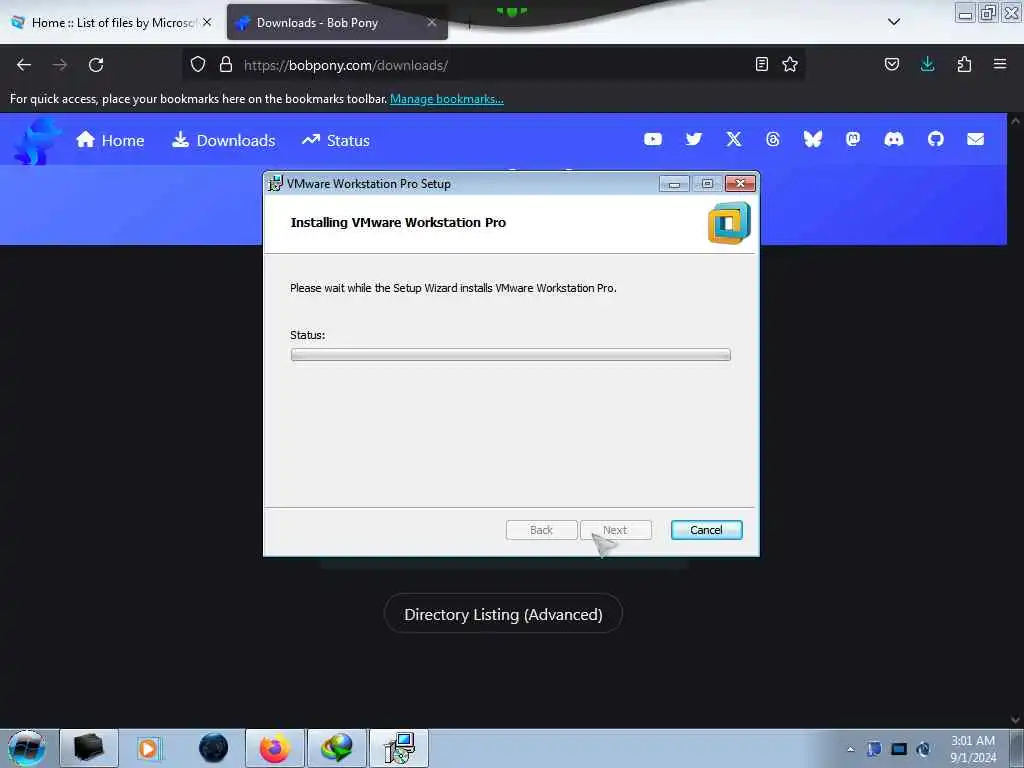Image resolution: width=1024 pixels, height=768 pixels.
Task: Open the Status nav item
Action: 336,140
